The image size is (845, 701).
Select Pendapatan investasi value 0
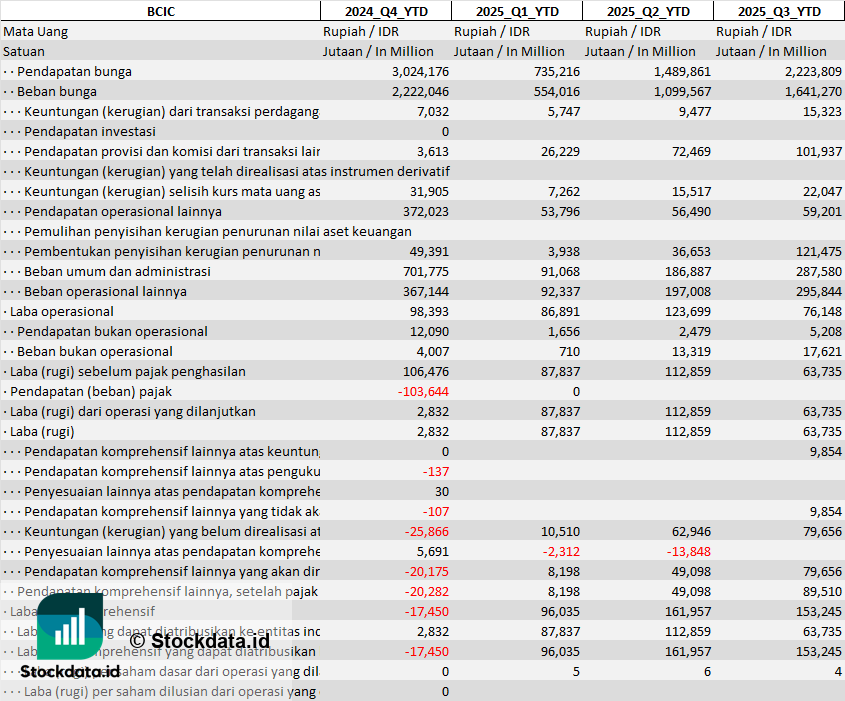(x=445, y=131)
